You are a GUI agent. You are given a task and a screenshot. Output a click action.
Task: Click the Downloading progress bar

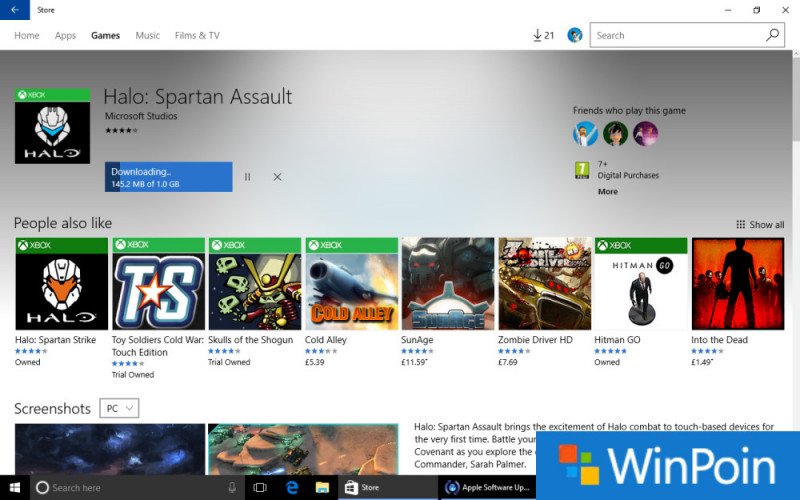coord(168,177)
